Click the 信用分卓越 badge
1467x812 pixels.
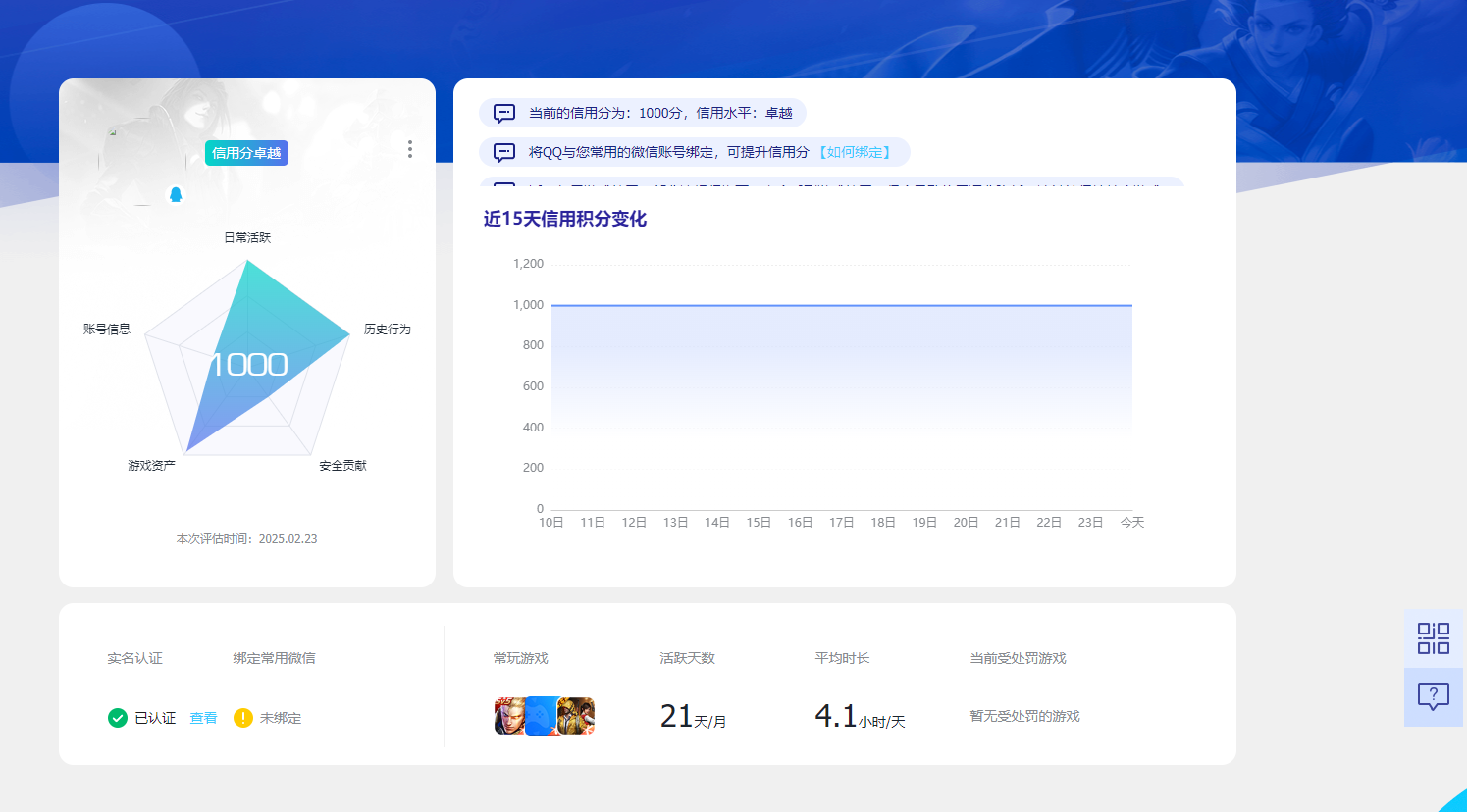tap(246, 153)
